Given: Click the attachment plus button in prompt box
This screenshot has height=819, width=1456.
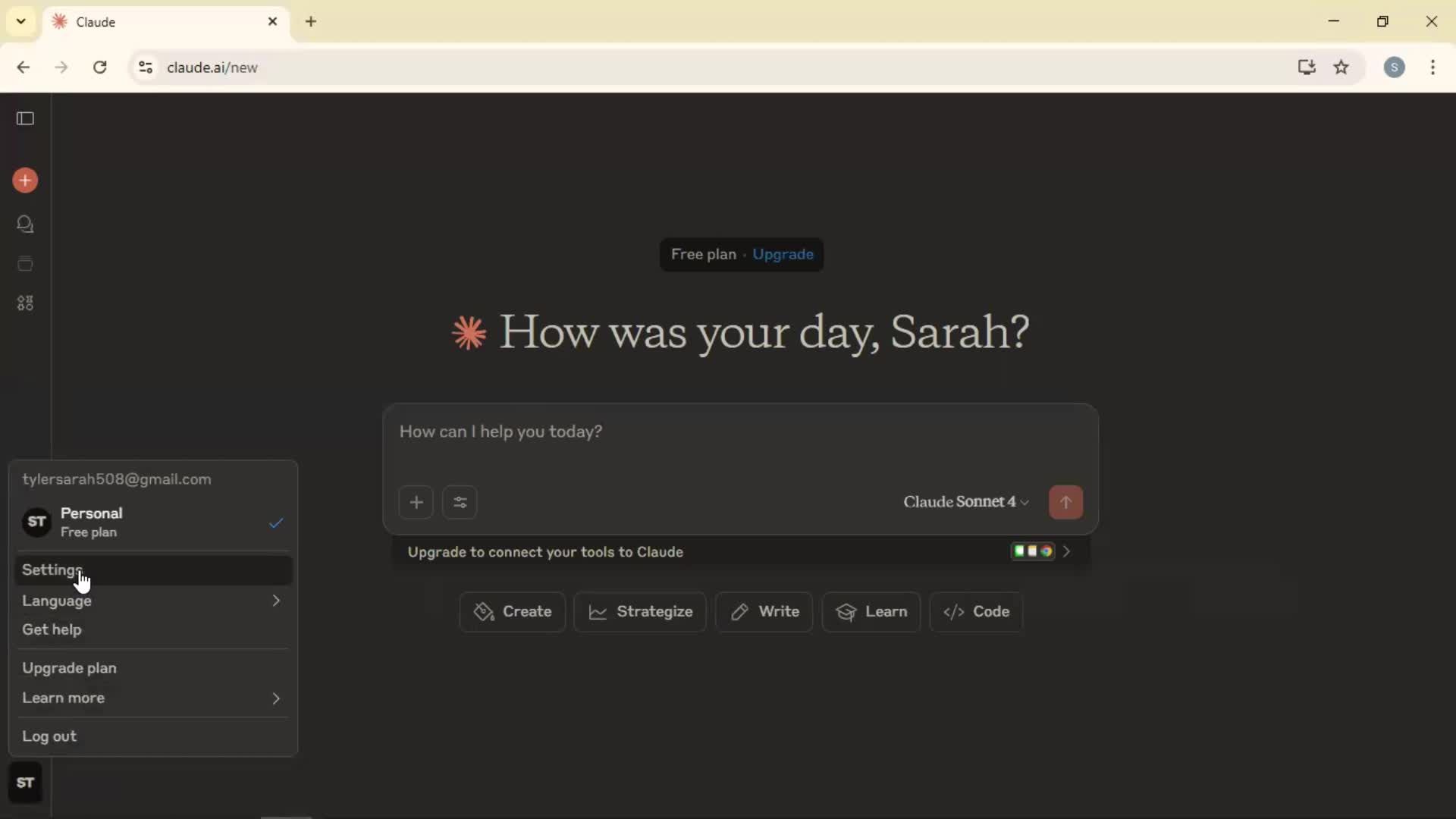Looking at the screenshot, I should click(x=416, y=502).
